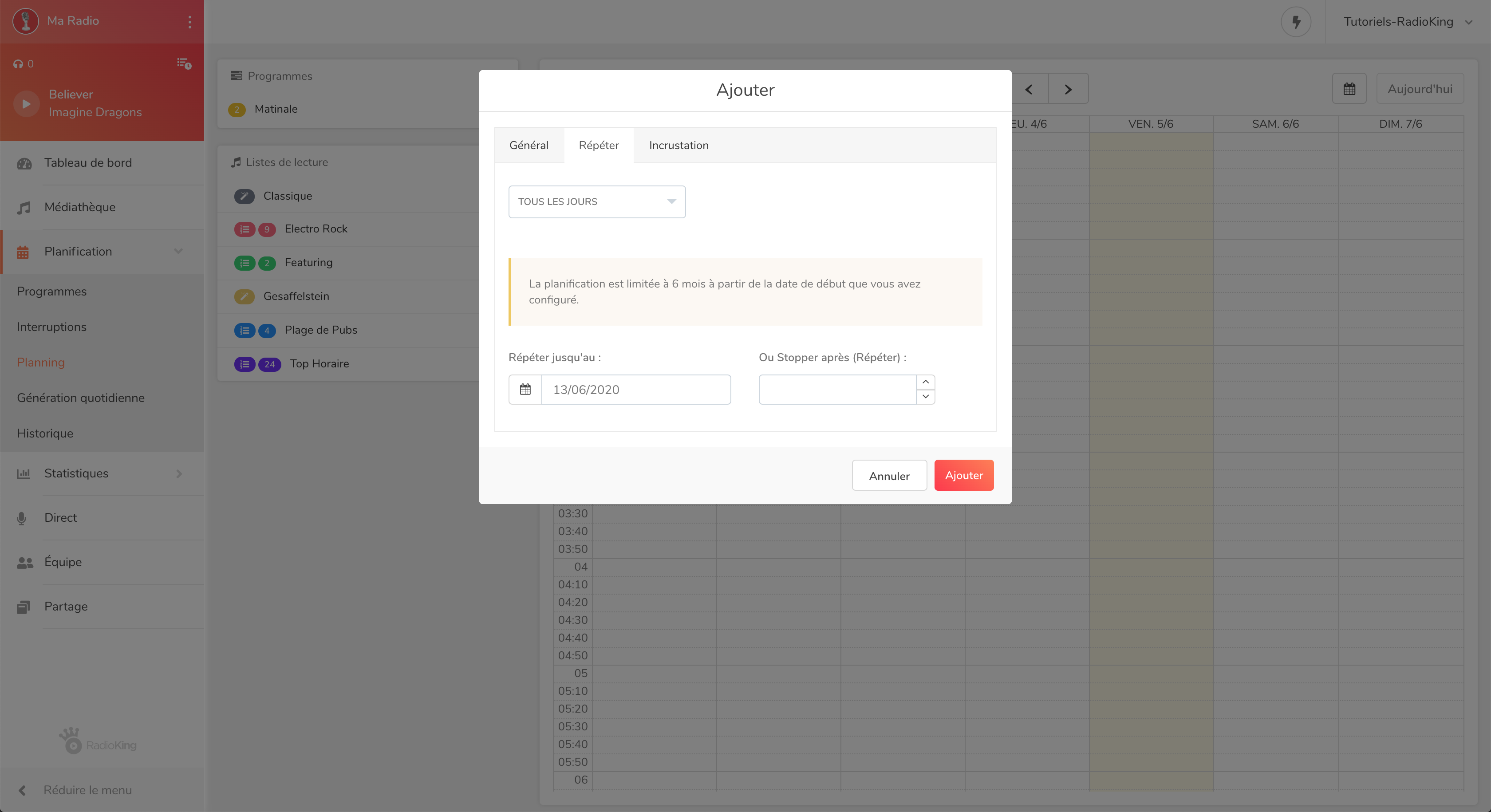Open the Tutoriels-RadioKing account dropdown
Viewport: 1491px width, 812px height.
pyautogui.click(x=1407, y=22)
